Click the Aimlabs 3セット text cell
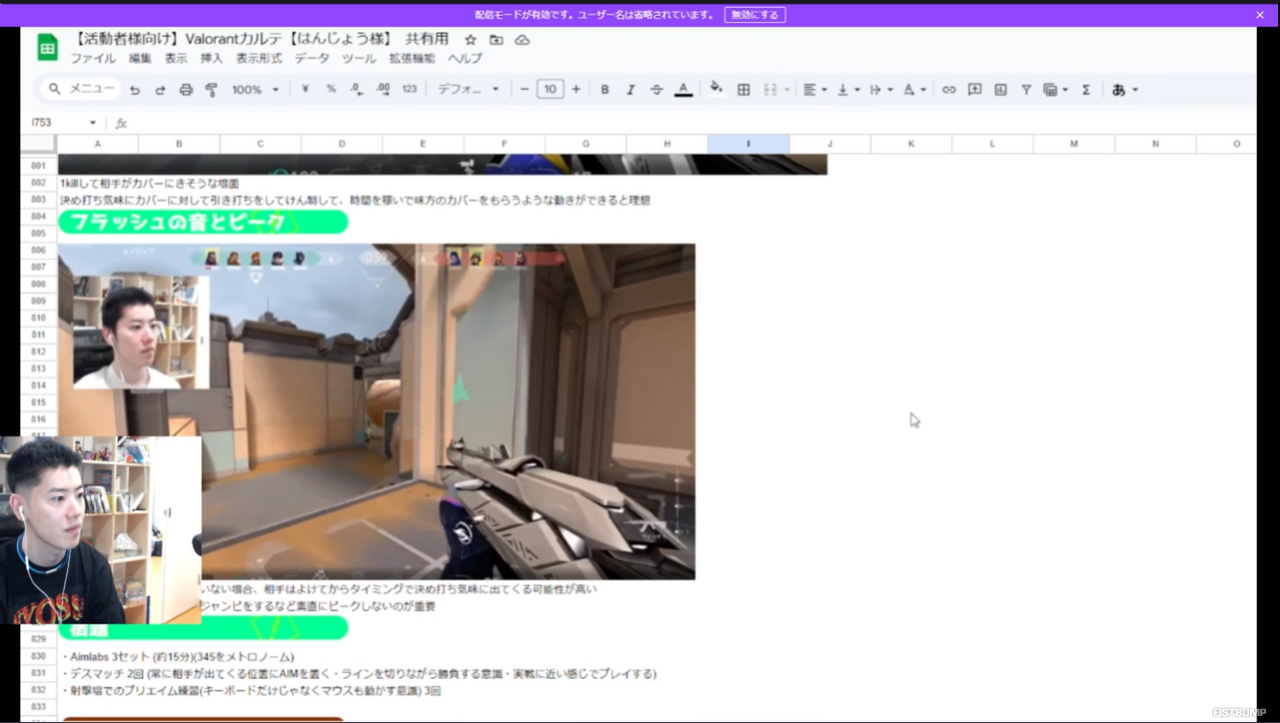Image resolution: width=1280 pixels, height=723 pixels. (x=178, y=656)
